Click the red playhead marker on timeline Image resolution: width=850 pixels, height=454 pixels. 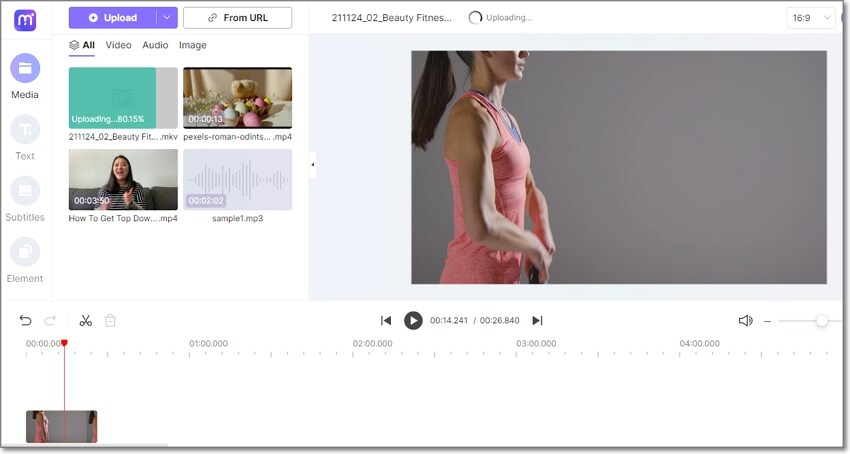pyautogui.click(x=64, y=343)
